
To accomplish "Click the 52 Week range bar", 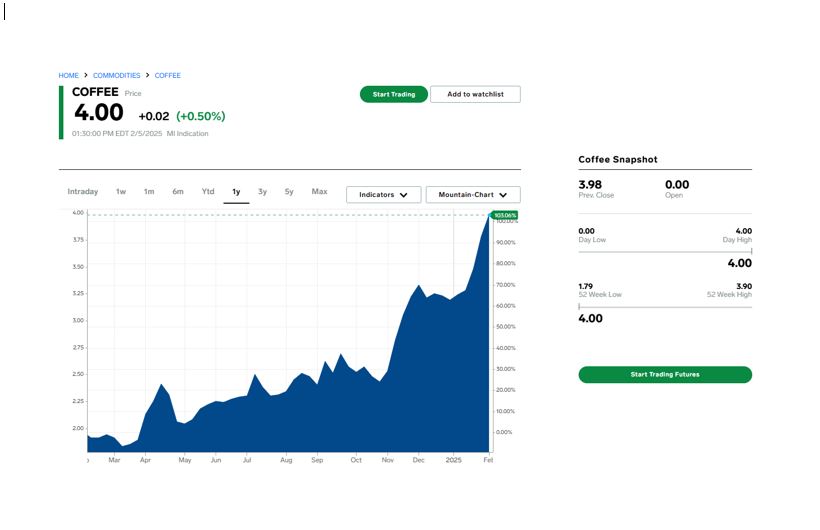I will point(665,307).
